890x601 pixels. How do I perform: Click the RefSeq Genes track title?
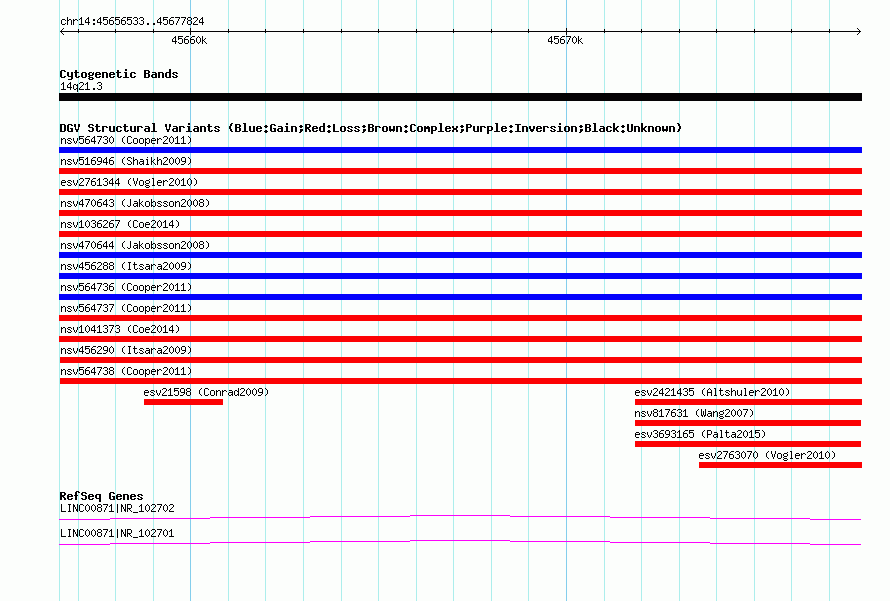(101, 496)
